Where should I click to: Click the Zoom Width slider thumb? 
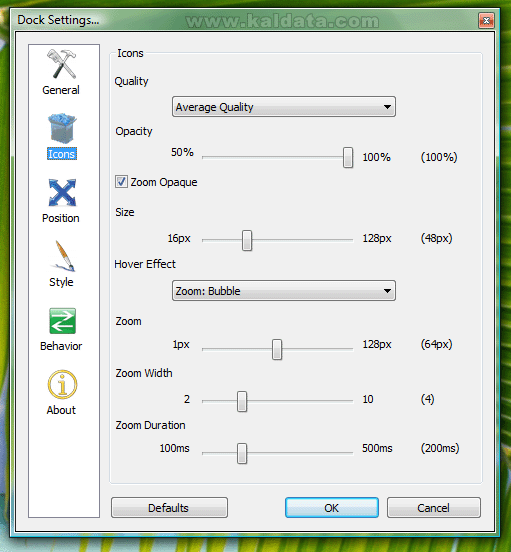tap(242, 401)
